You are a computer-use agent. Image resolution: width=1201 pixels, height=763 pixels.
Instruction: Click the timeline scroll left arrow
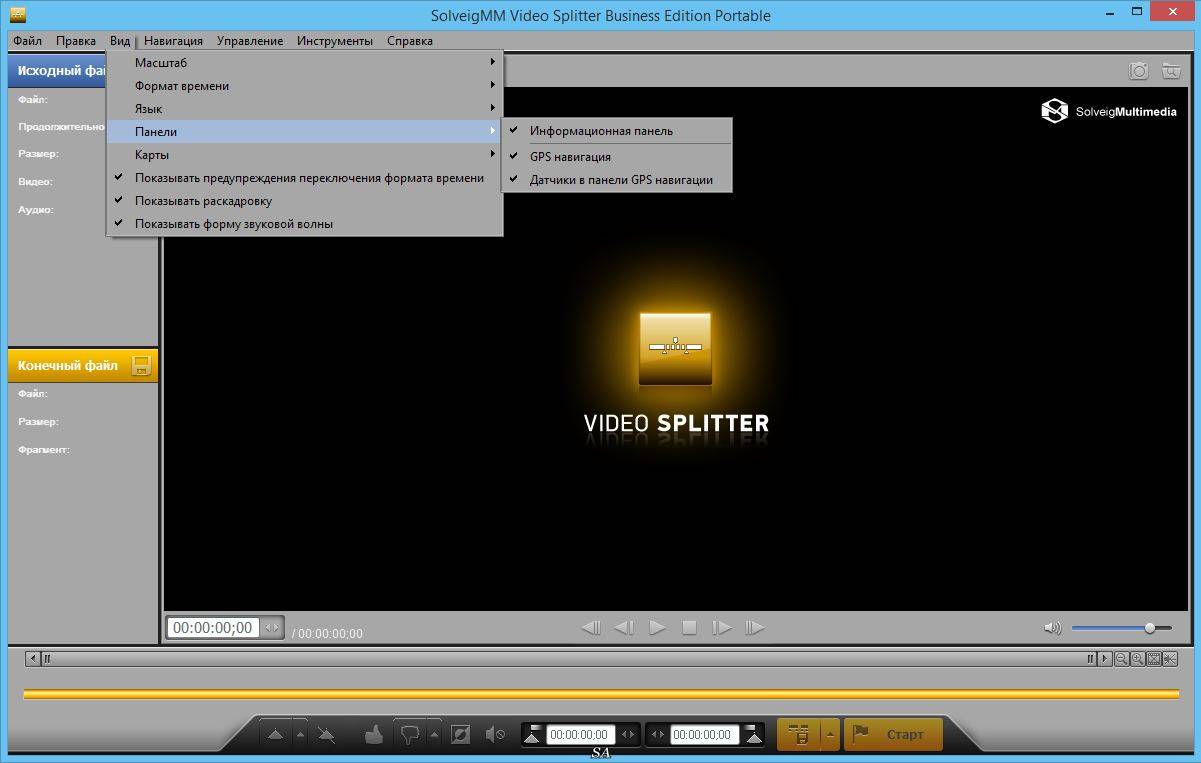pyautogui.click(x=33, y=659)
